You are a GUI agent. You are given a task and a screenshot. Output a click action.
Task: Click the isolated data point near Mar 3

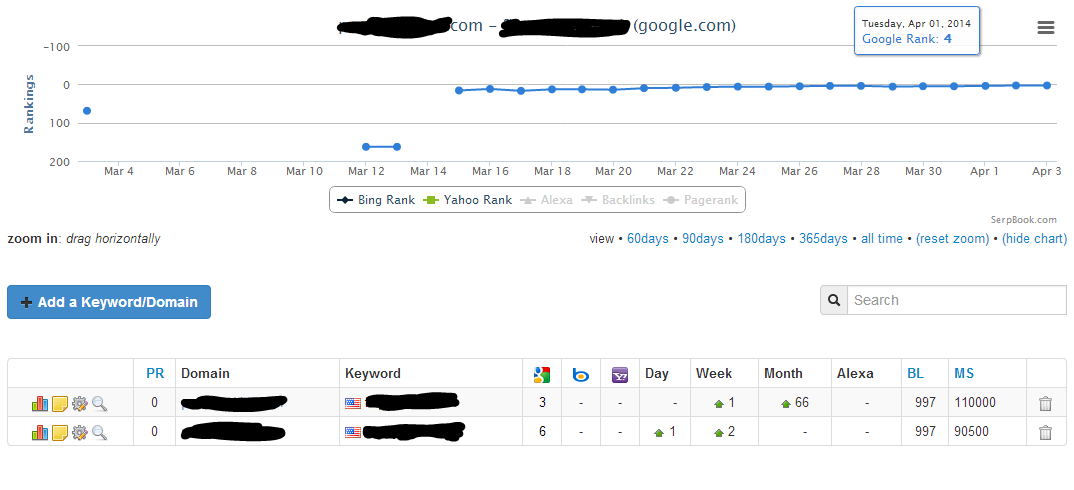click(x=87, y=111)
